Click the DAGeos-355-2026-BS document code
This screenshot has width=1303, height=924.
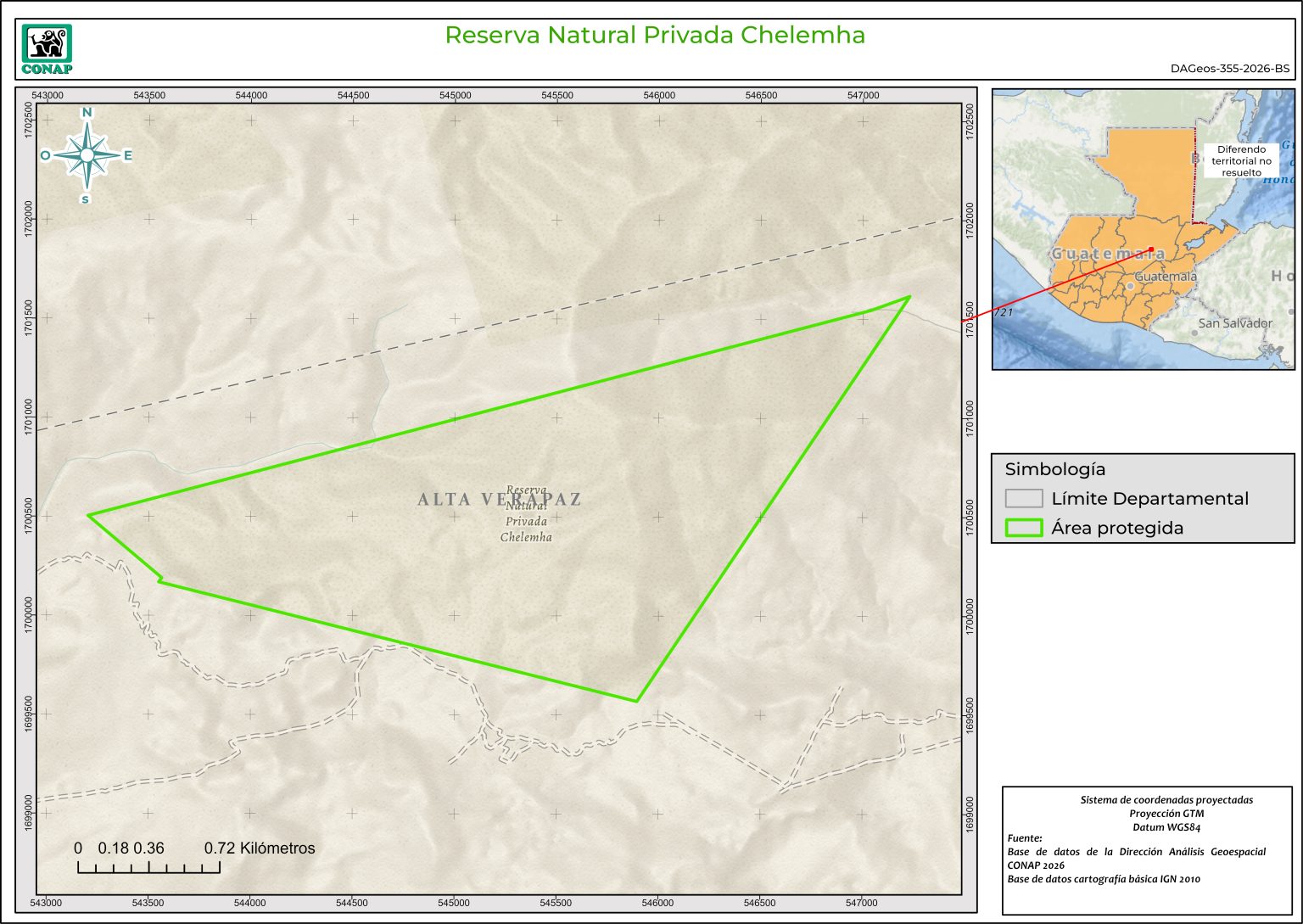coord(1229,69)
